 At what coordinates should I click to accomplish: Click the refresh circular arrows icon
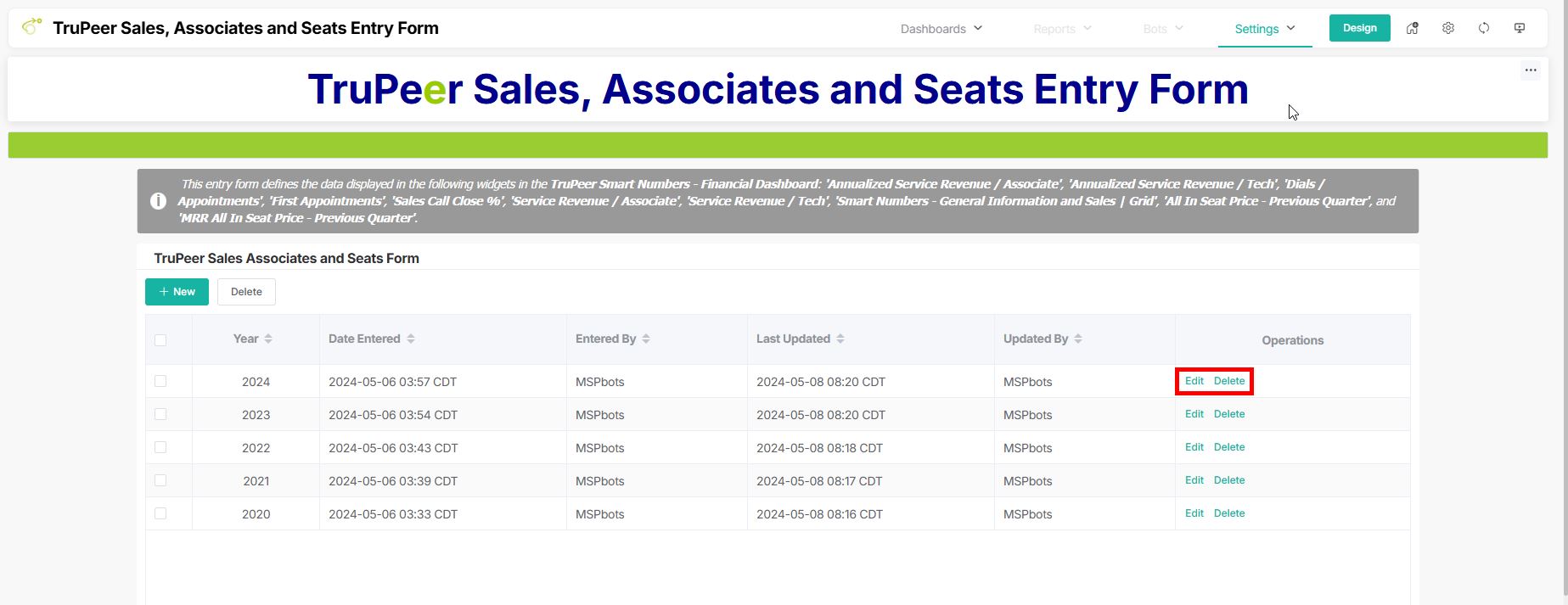[1484, 28]
